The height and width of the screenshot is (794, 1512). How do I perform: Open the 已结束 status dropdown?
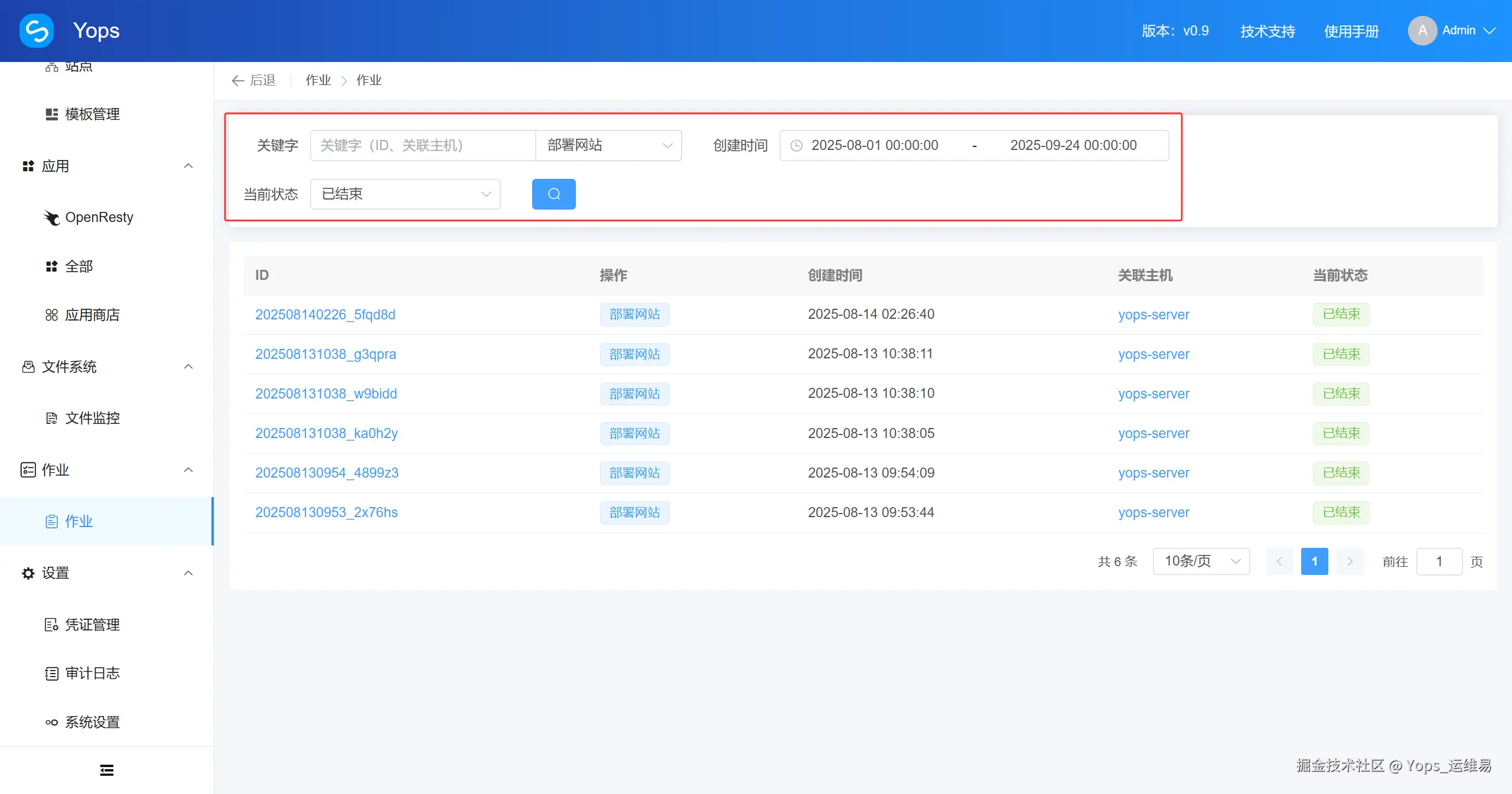tap(405, 194)
